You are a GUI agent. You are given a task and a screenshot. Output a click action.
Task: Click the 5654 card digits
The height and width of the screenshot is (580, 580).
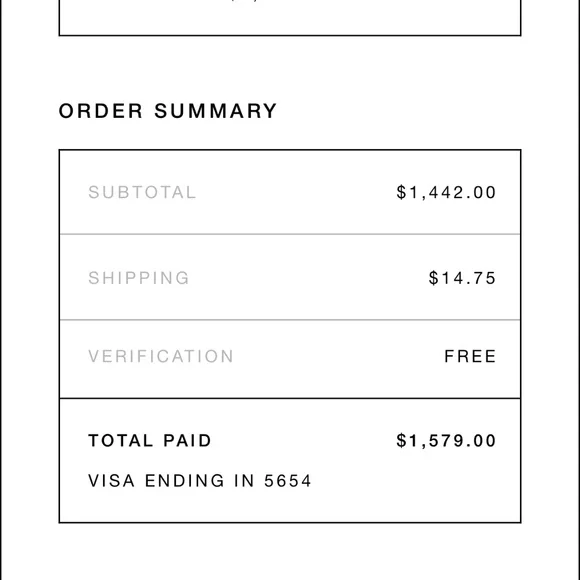(288, 480)
